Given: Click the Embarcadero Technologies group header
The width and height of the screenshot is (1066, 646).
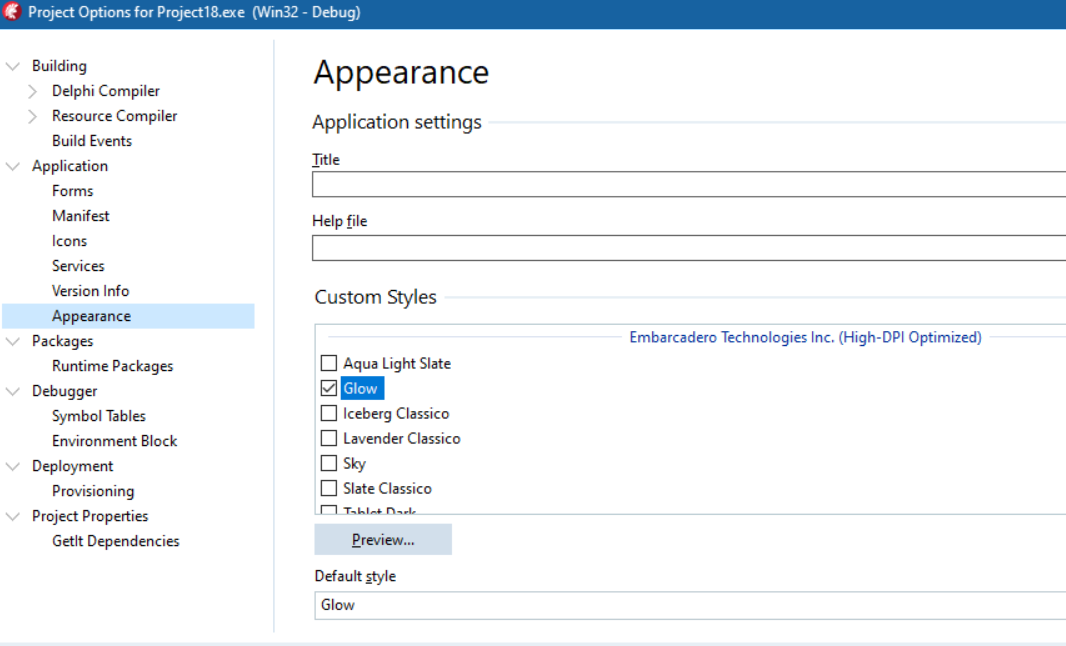Looking at the screenshot, I should (x=805, y=337).
